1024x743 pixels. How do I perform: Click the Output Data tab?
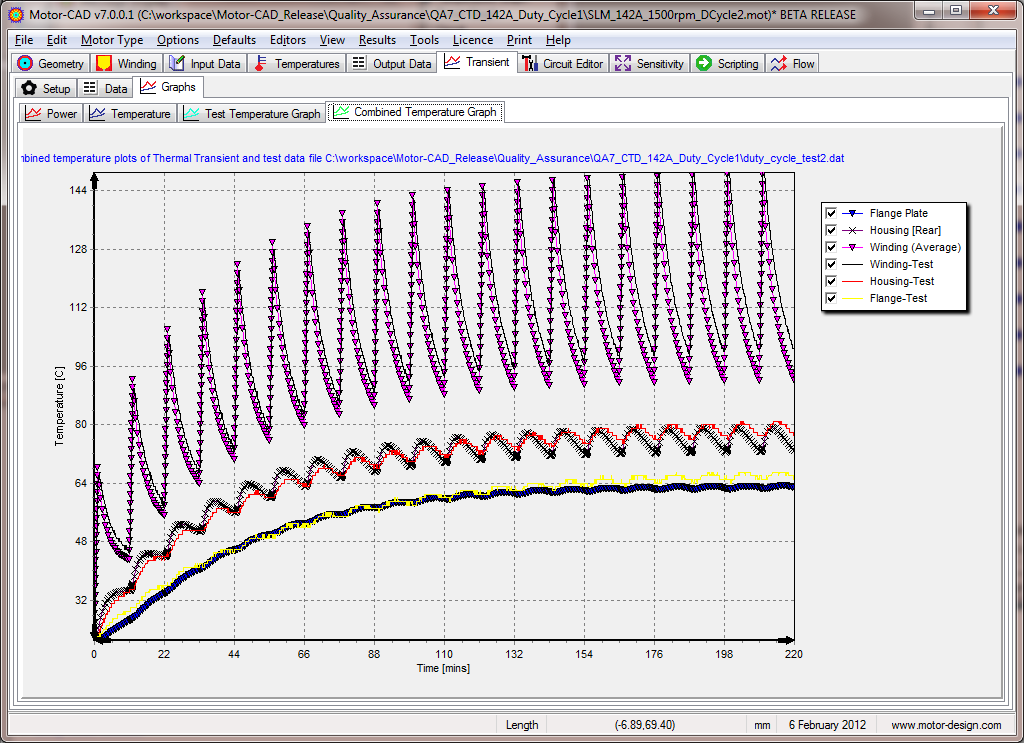393,63
